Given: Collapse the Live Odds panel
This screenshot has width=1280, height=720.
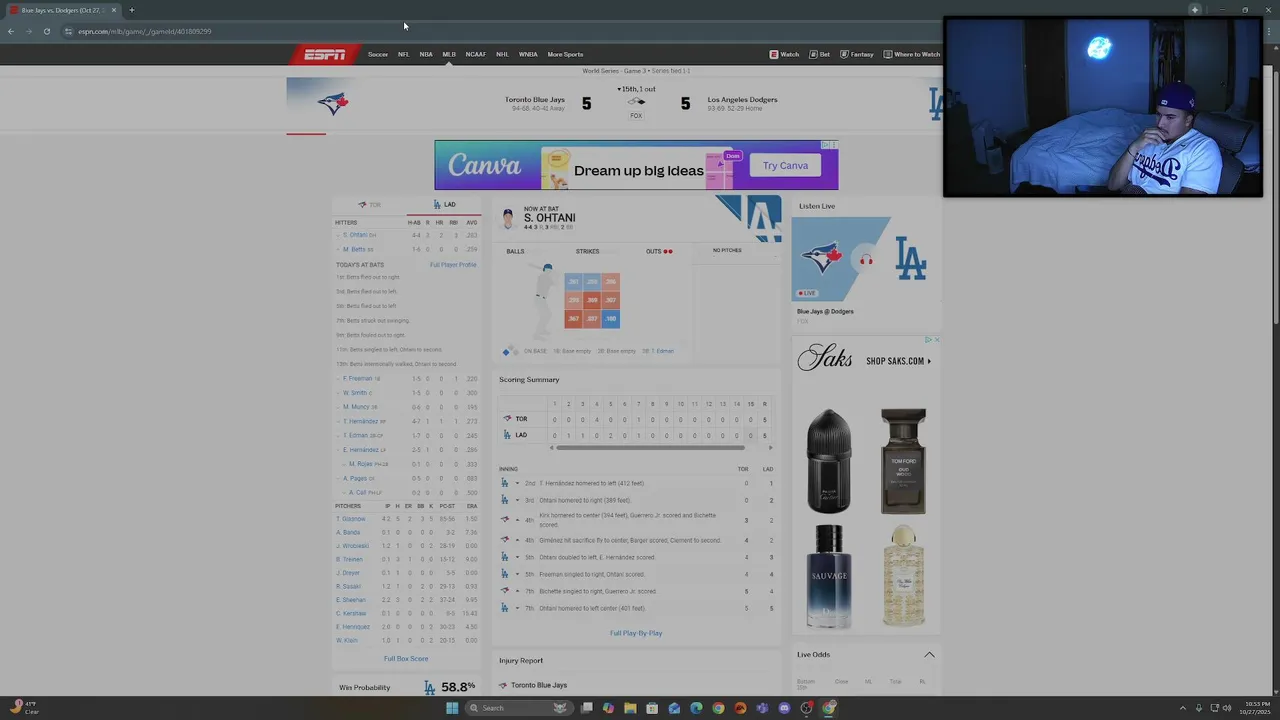Looking at the screenshot, I should point(929,655).
